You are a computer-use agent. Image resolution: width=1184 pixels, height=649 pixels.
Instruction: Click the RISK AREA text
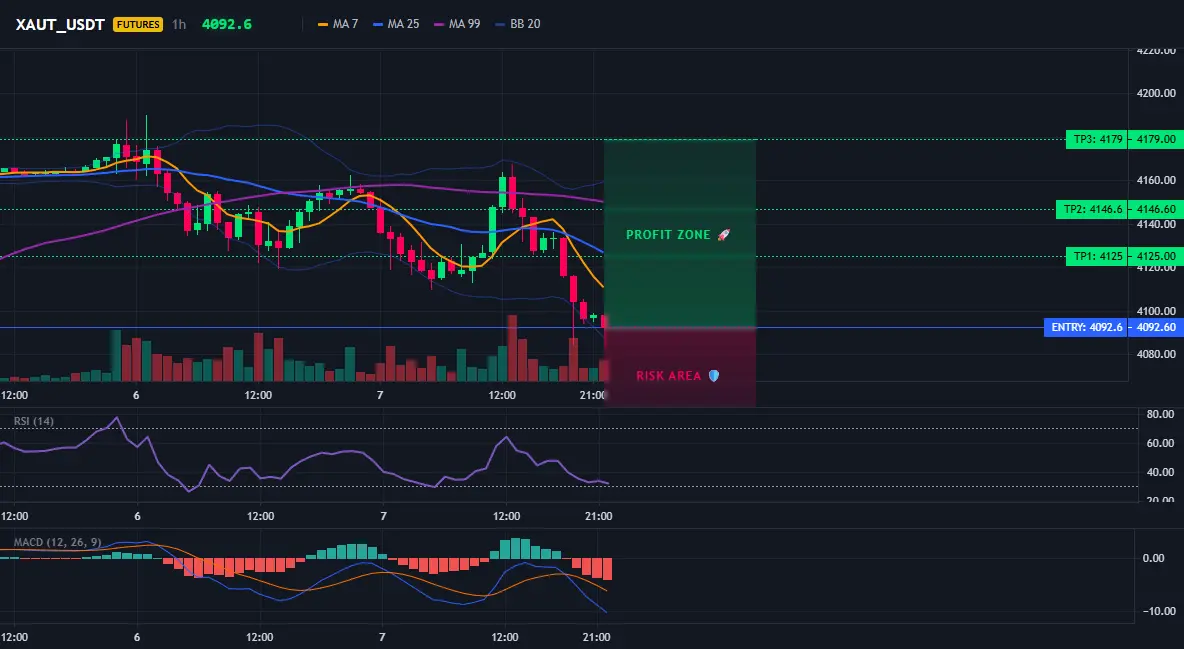[668, 375]
